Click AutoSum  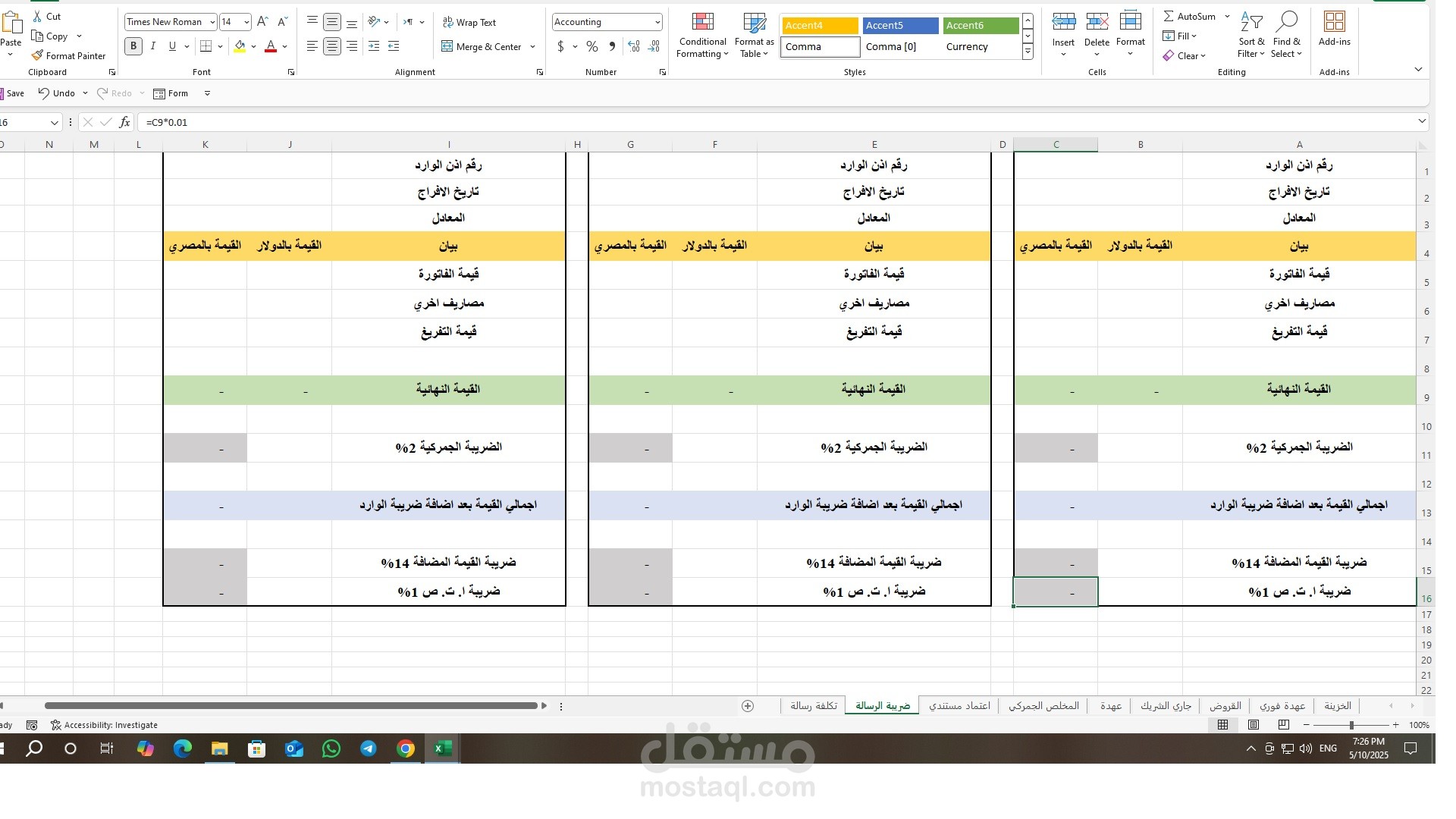(x=1190, y=16)
